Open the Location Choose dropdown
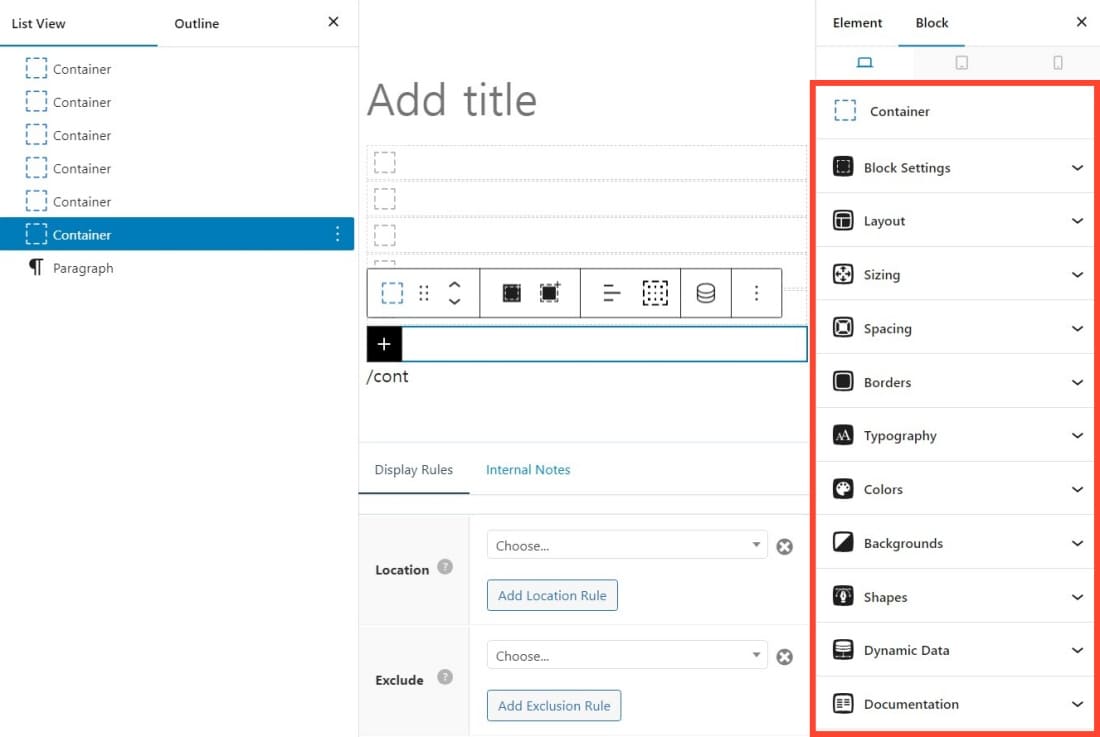The width and height of the screenshot is (1100, 737). pos(626,545)
